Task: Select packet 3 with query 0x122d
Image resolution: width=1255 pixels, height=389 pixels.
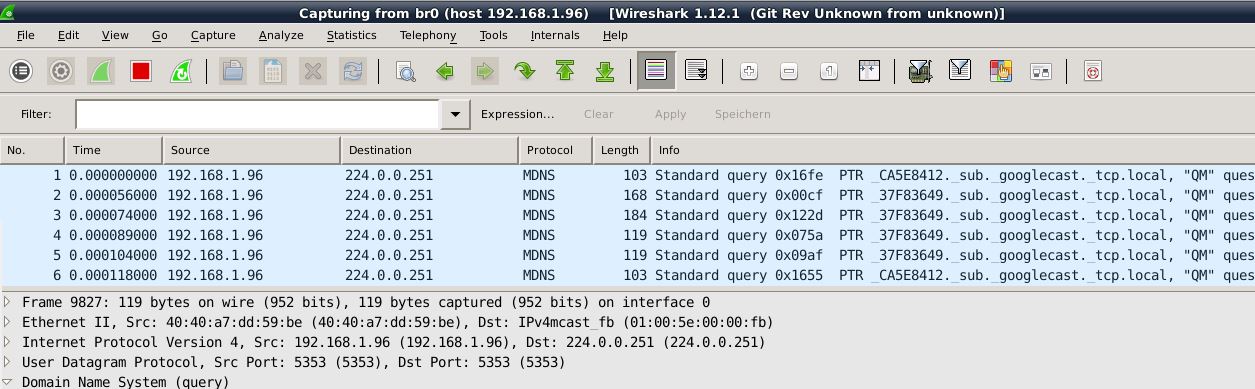Action: [x=627, y=215]
